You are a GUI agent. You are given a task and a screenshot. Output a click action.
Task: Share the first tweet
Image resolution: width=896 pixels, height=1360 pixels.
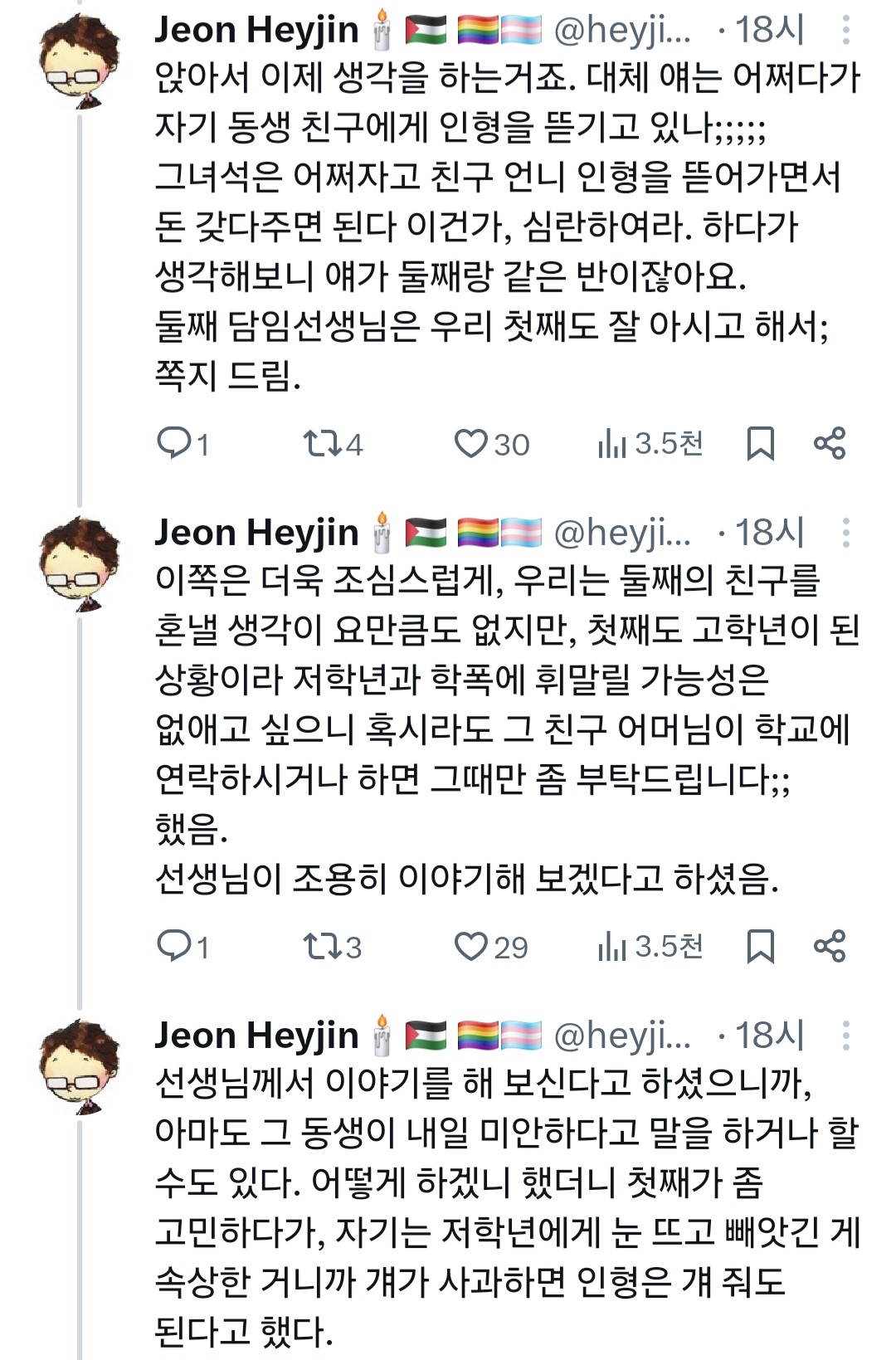(x=830, y=444)
